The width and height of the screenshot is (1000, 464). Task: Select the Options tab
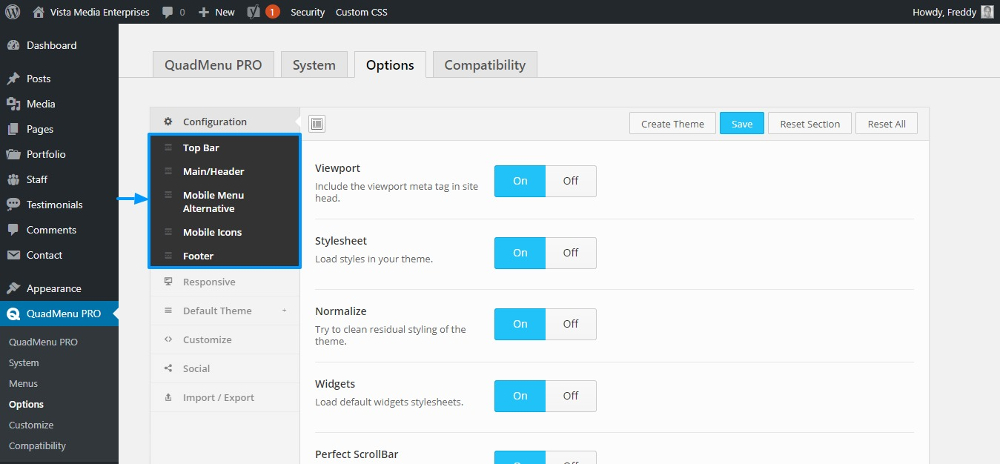(x=390, y=65)
